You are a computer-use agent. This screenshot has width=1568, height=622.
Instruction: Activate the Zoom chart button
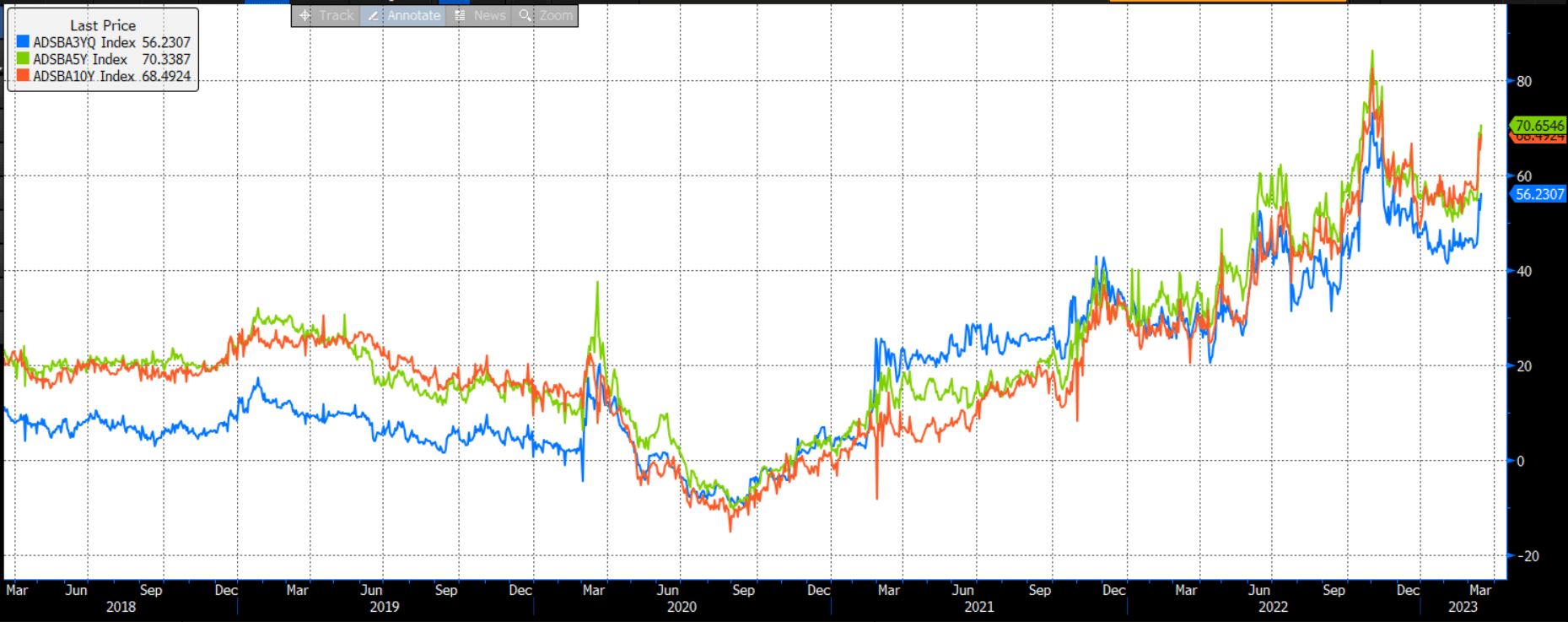point(556,15)
